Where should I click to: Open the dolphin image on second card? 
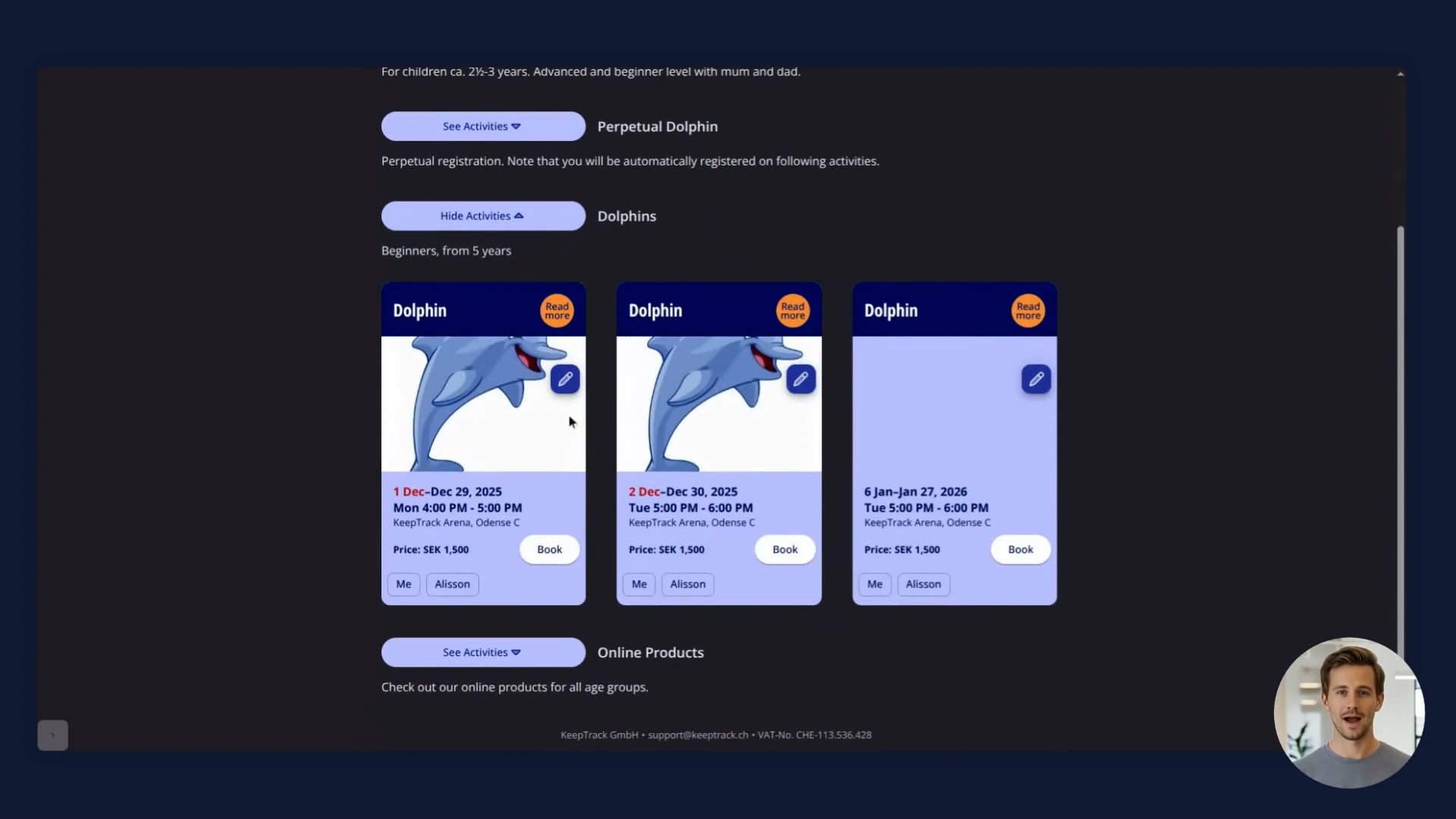(719, 404)
